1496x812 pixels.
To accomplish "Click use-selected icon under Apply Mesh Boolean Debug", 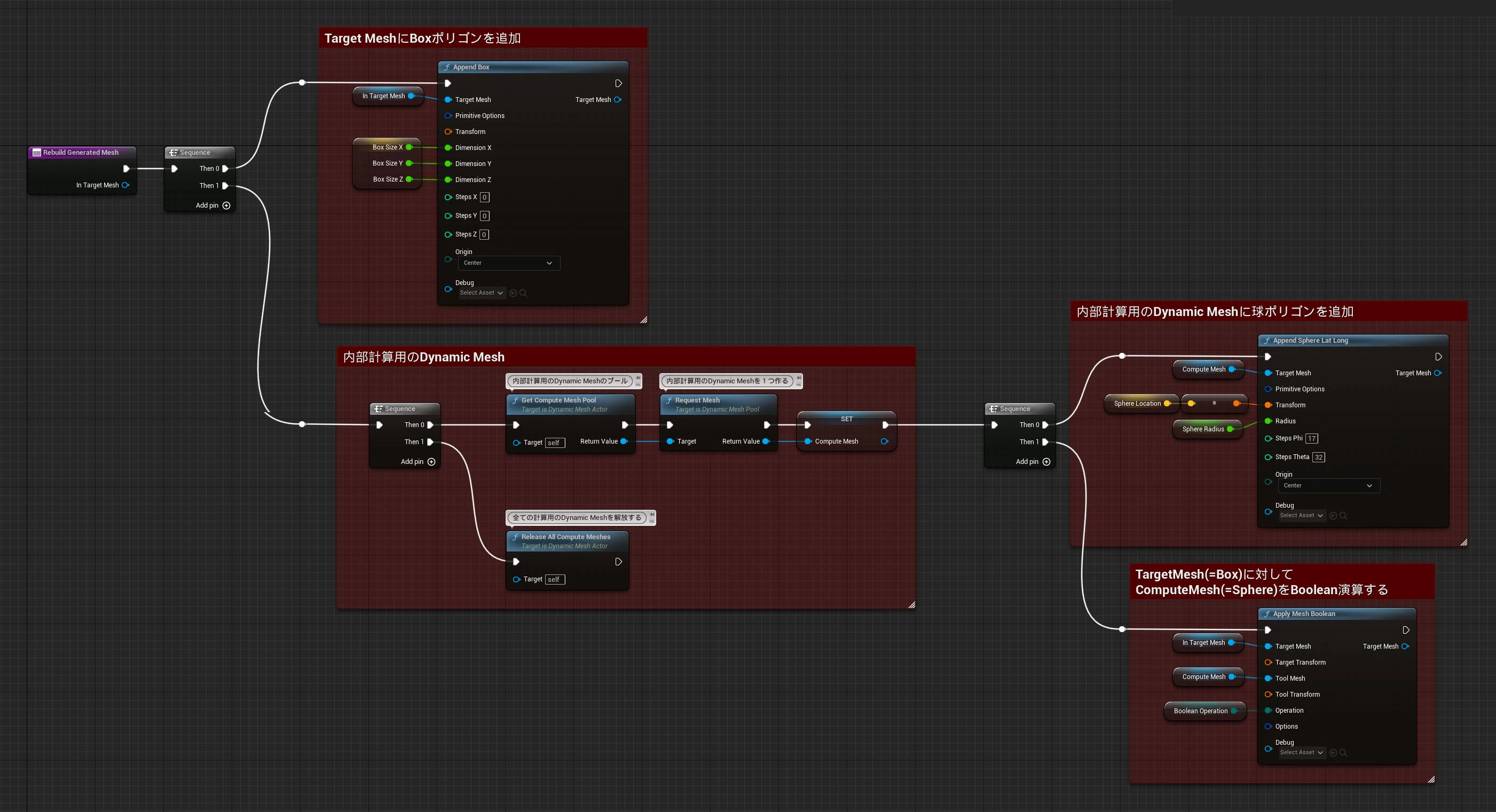I will click(1333, 753).
